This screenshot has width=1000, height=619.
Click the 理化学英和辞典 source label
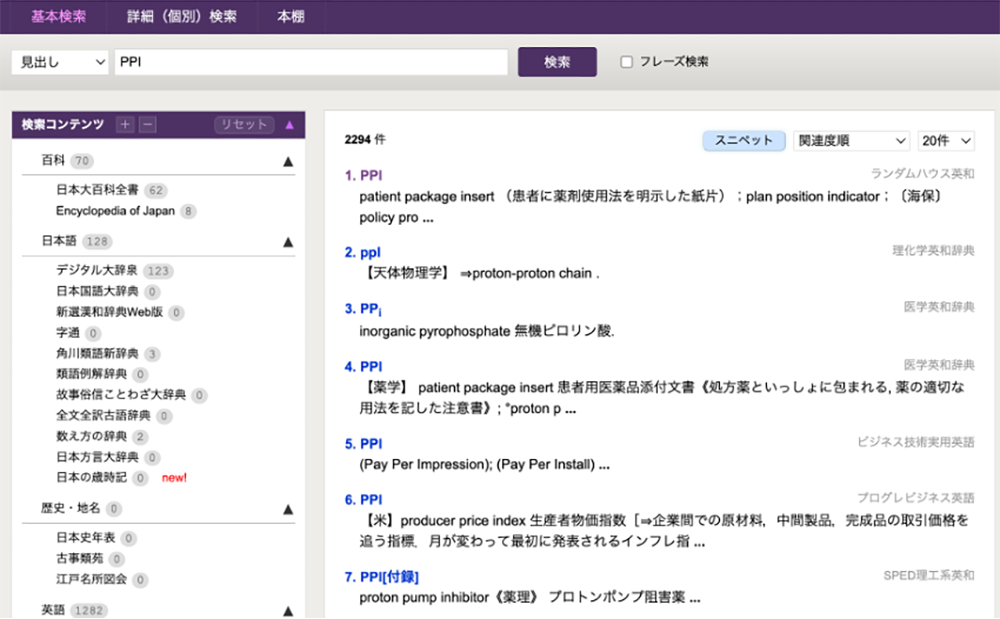click(x=933, y=251)
